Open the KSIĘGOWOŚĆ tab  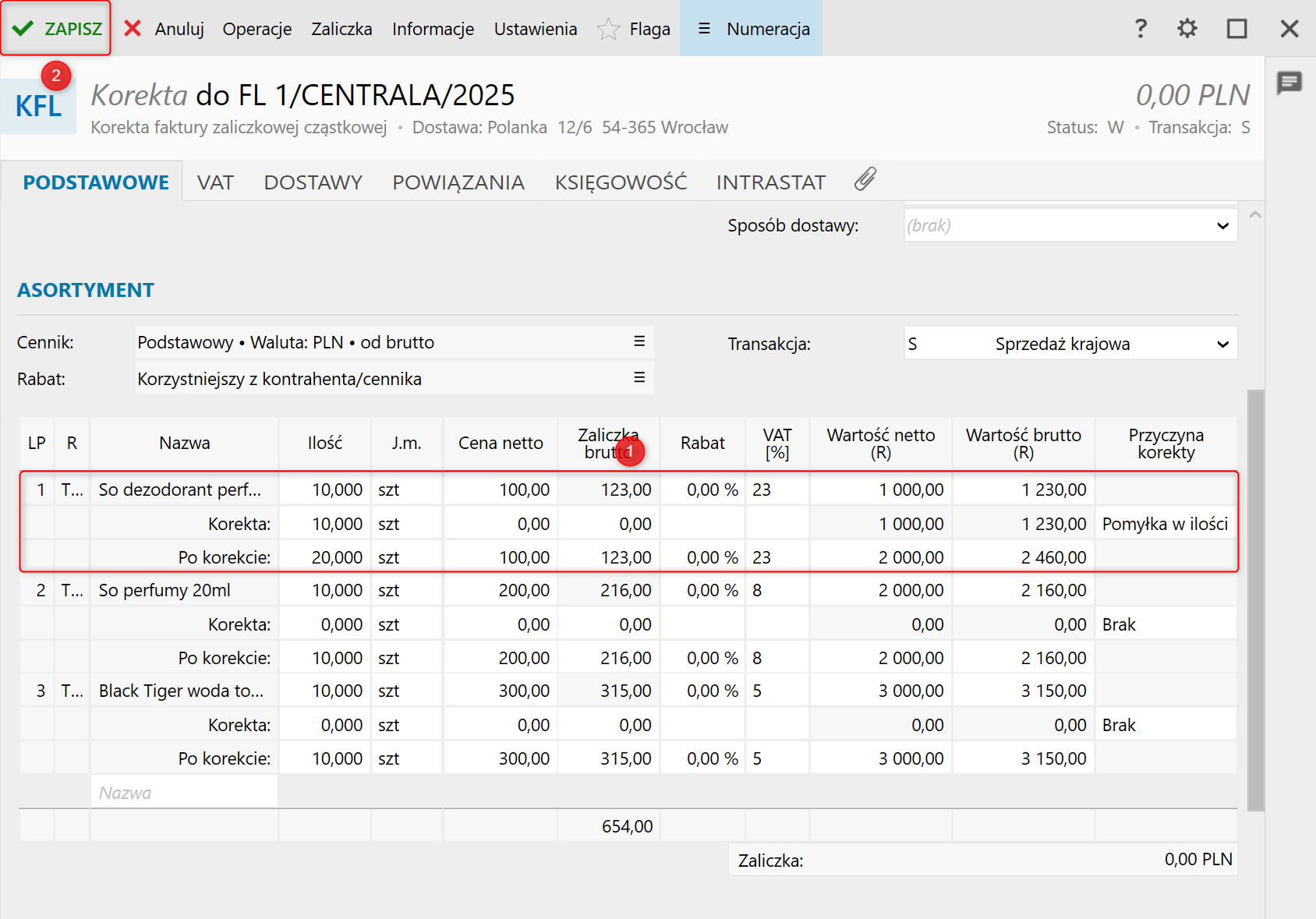click(x=621, y=182)
